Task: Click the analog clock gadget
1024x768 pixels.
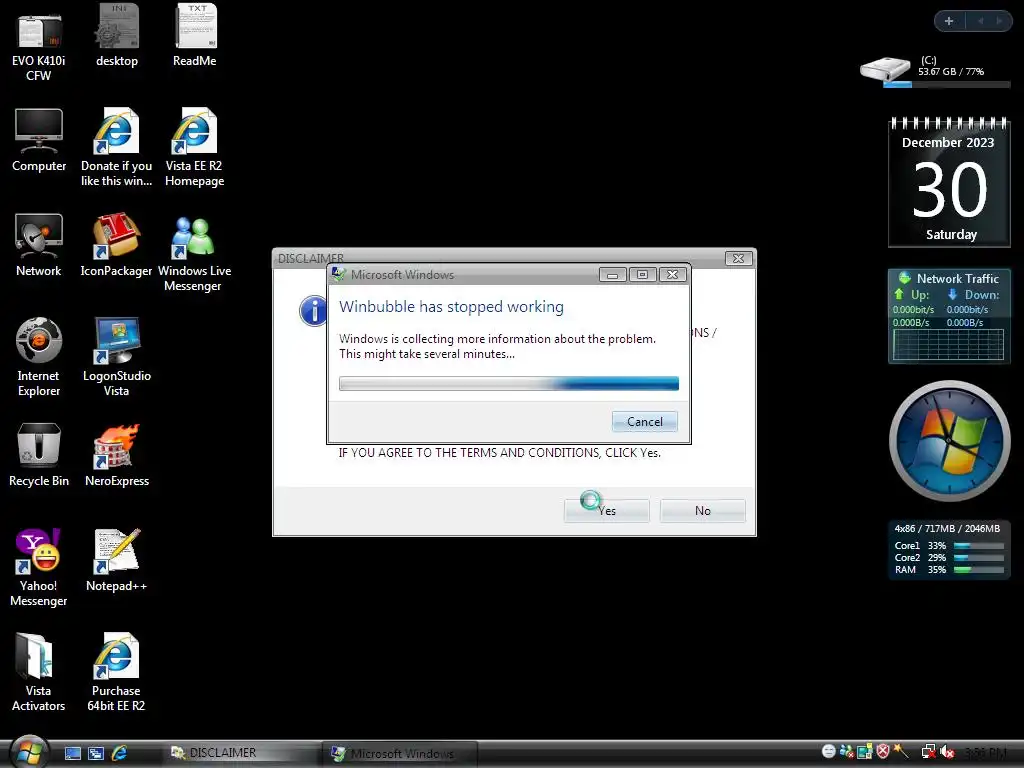Action: pyautogui.click(x=950, y=441)
